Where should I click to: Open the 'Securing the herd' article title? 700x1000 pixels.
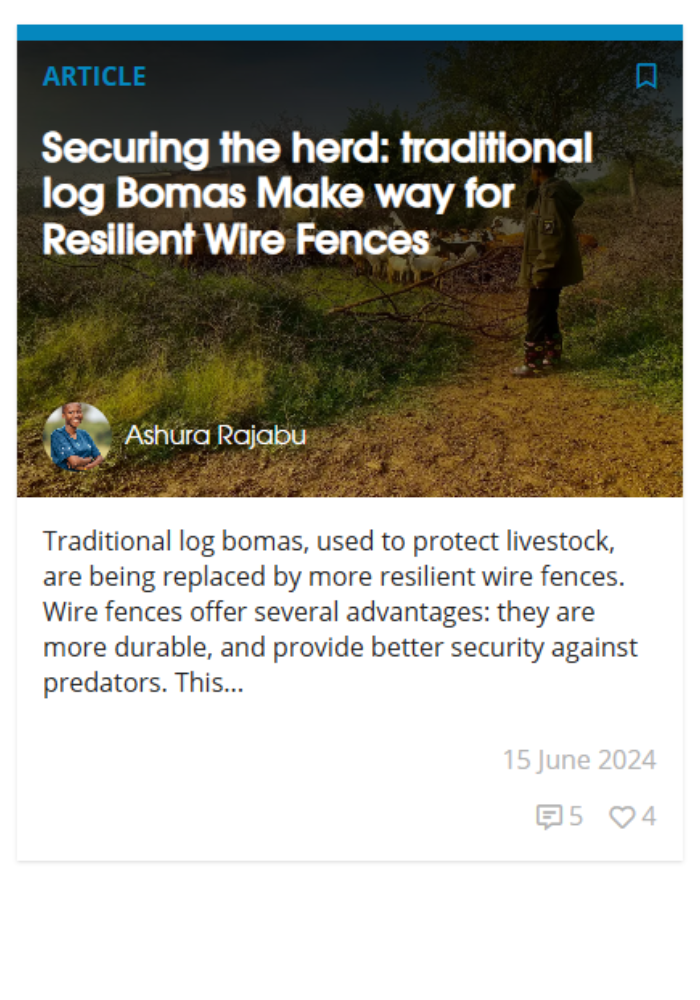[317, 193]
